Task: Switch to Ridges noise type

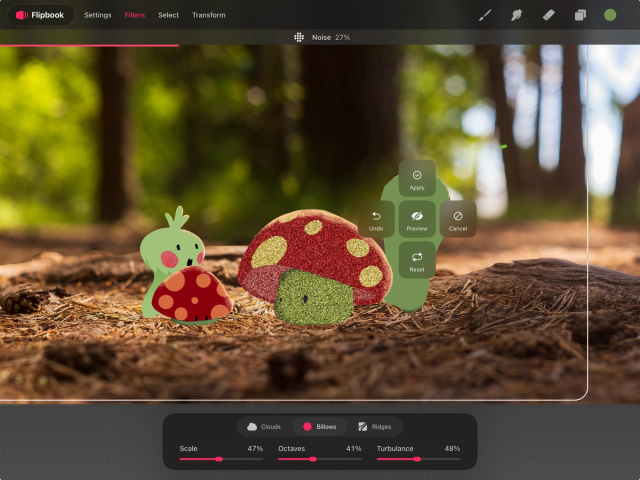Action: click(375, 427)
